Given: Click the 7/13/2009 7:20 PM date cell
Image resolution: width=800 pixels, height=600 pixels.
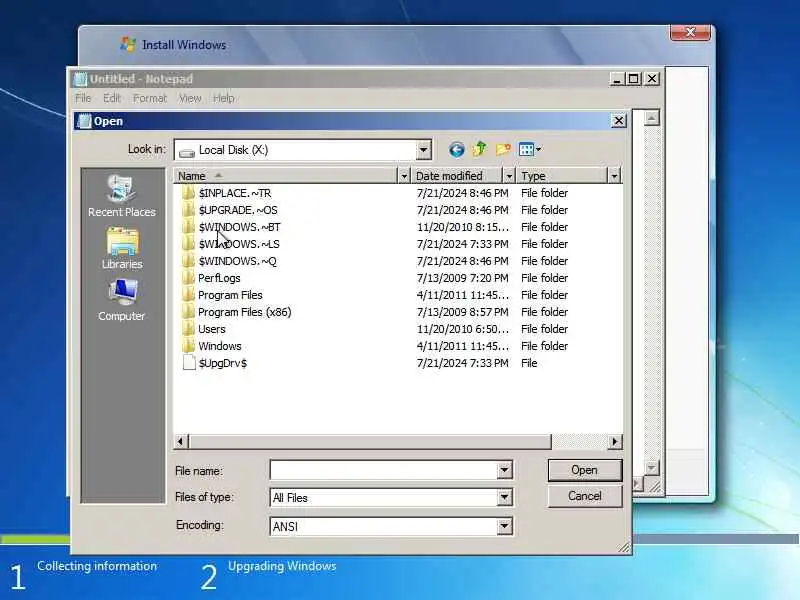Looking at the screenshot, I should point(462,278).
